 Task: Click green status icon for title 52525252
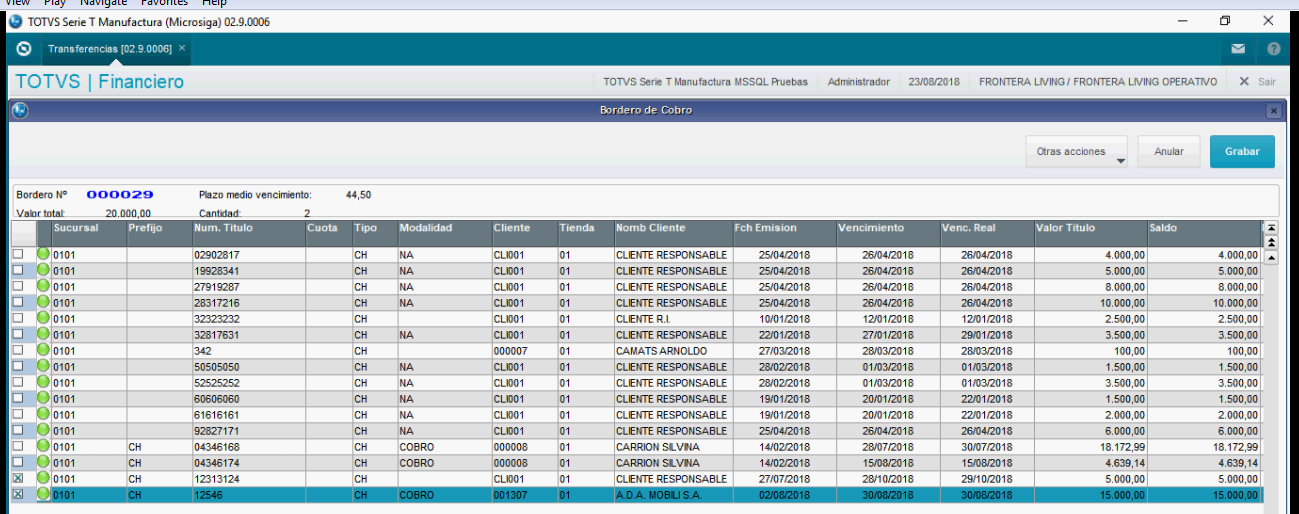click(44, 383)
